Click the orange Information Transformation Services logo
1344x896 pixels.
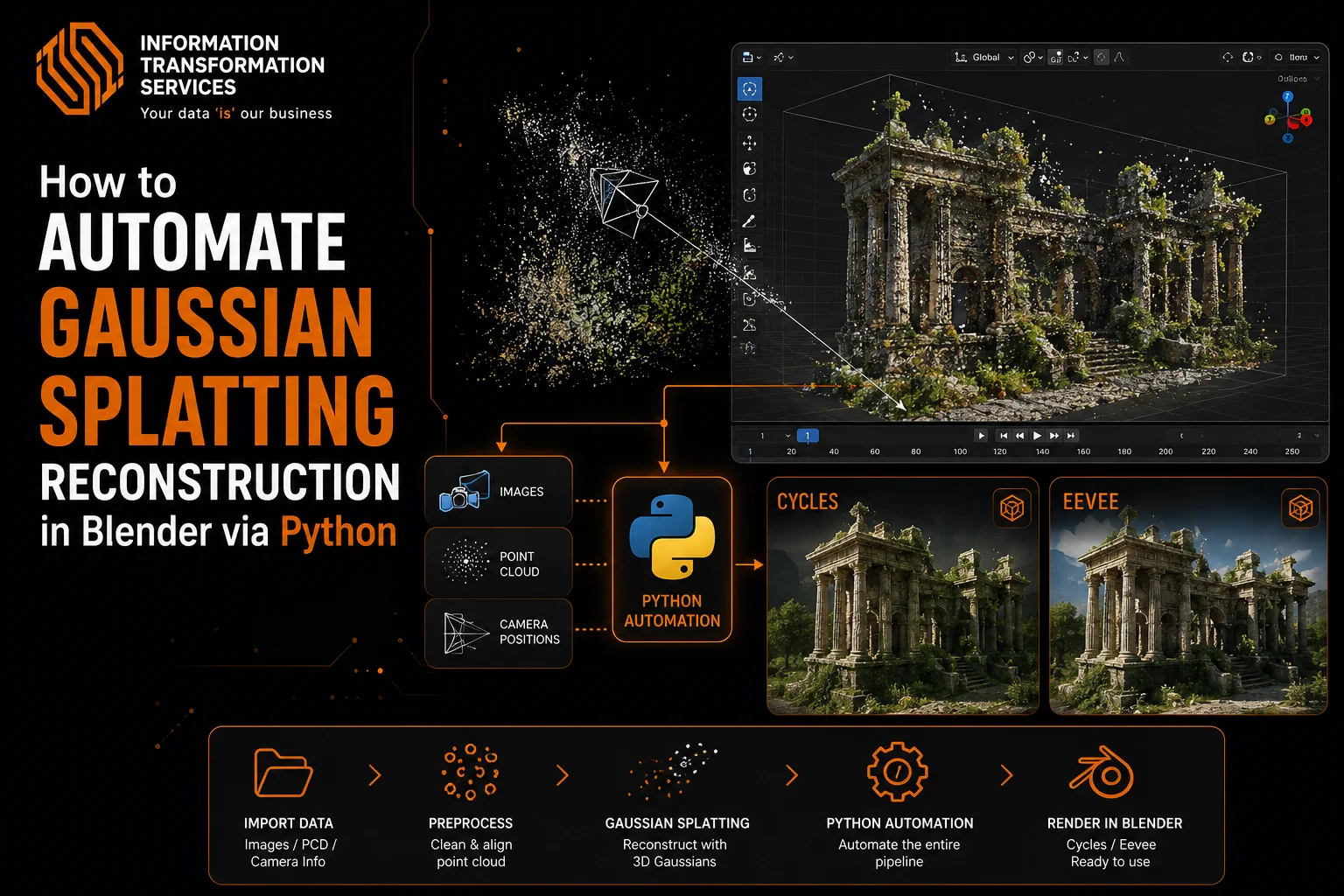(x=80, y=68)
